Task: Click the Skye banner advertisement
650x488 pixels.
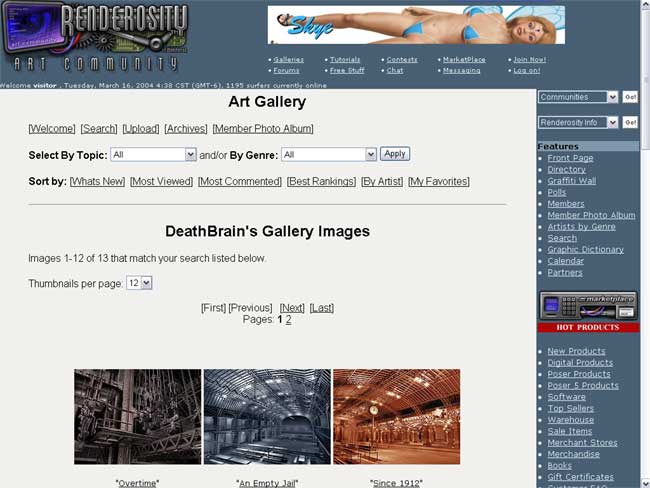Action: [415, 24]
